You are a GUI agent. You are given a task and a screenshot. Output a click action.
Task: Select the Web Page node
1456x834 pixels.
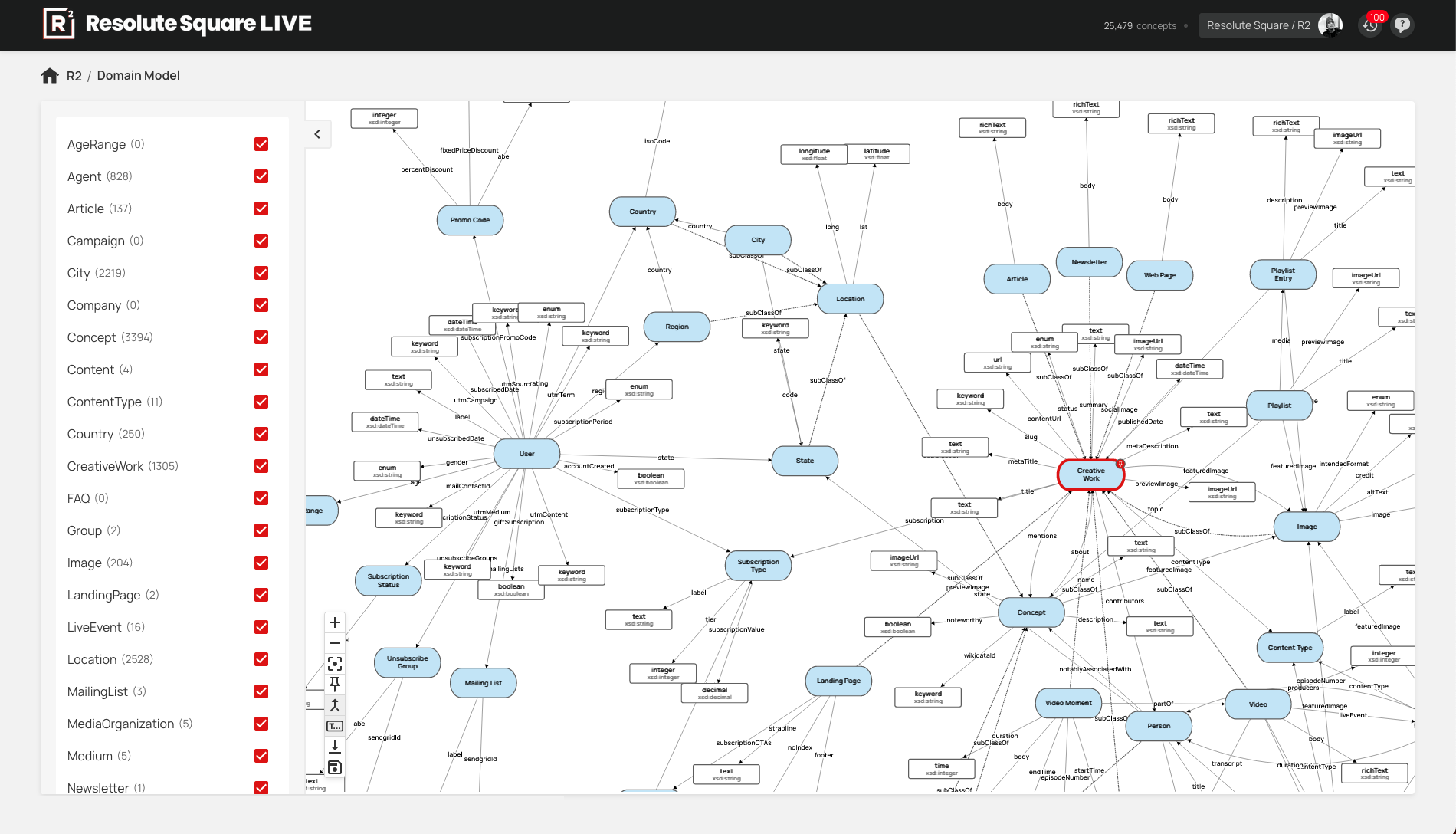pyautogui.click(x=1159, y=275)
